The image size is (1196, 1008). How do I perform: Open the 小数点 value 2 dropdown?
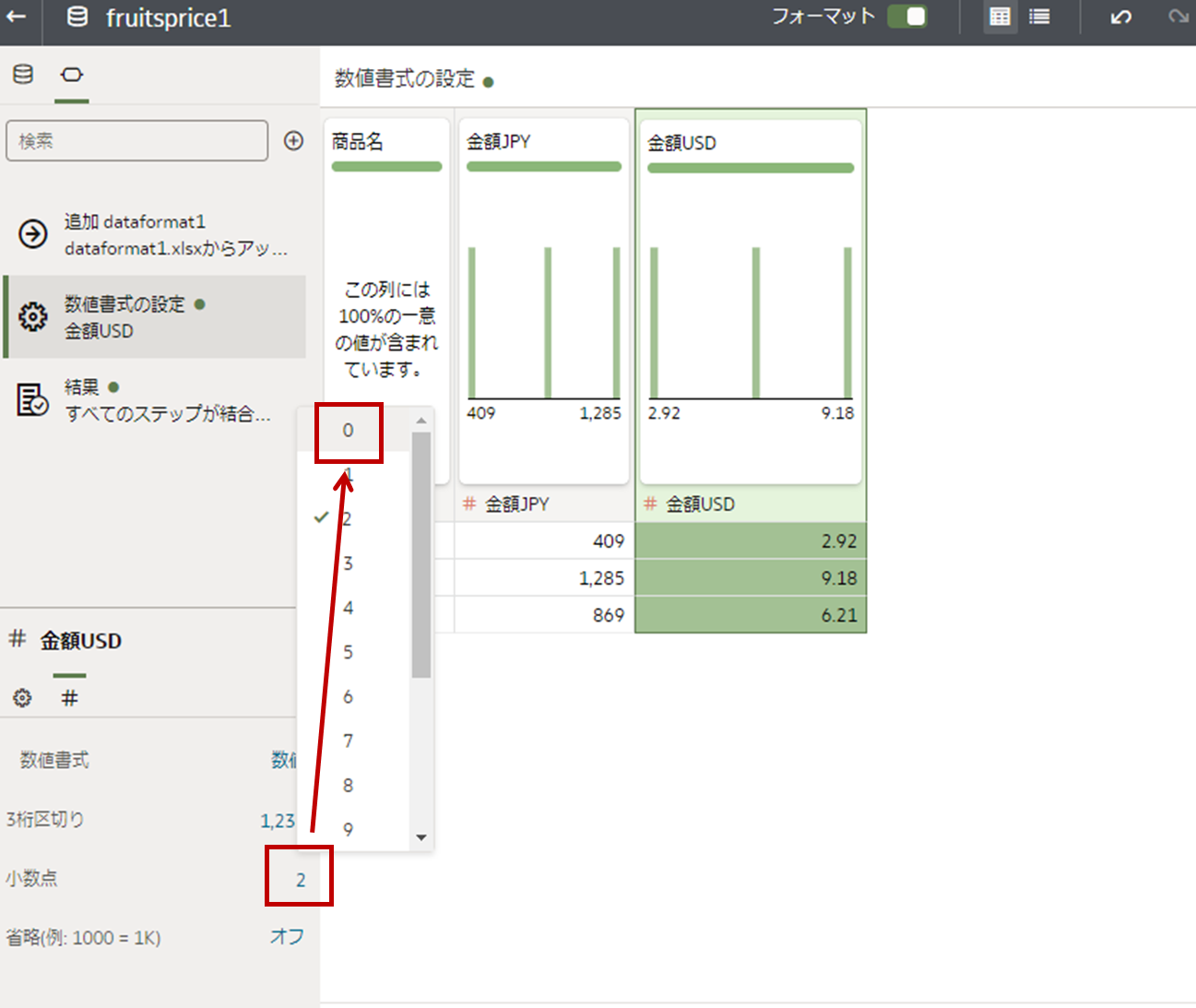[x=300, y=880]
